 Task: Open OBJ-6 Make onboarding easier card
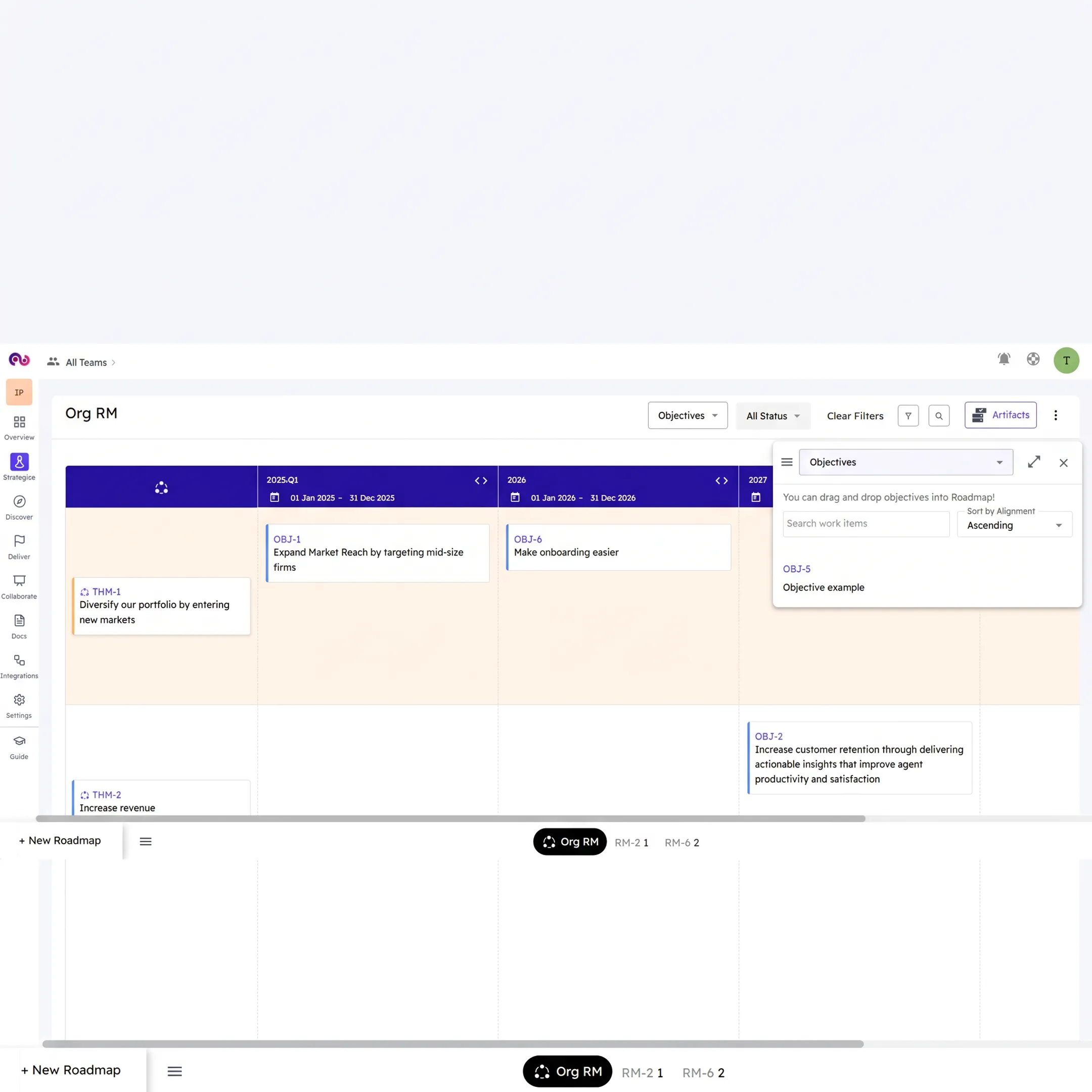coord(618,547)
